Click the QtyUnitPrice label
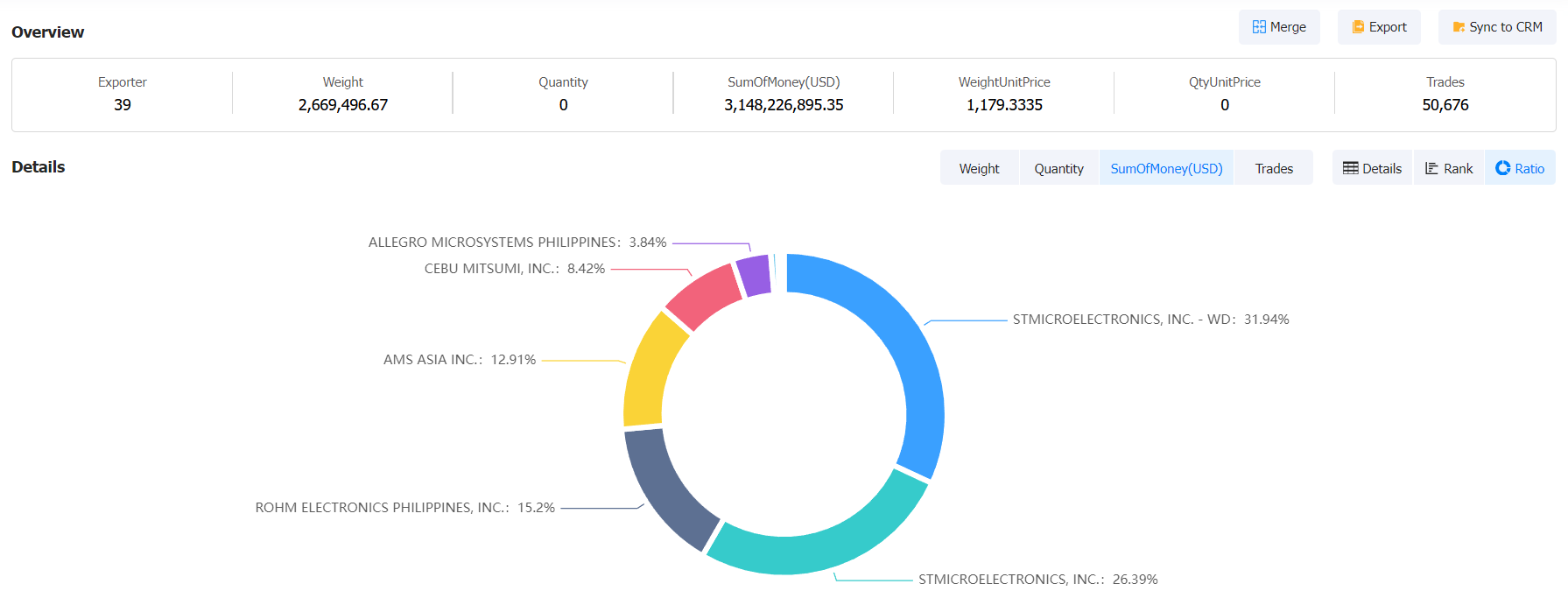The width and height of the screenshot is (1568, 598). pyautogui.click(x=1225, y=82)
